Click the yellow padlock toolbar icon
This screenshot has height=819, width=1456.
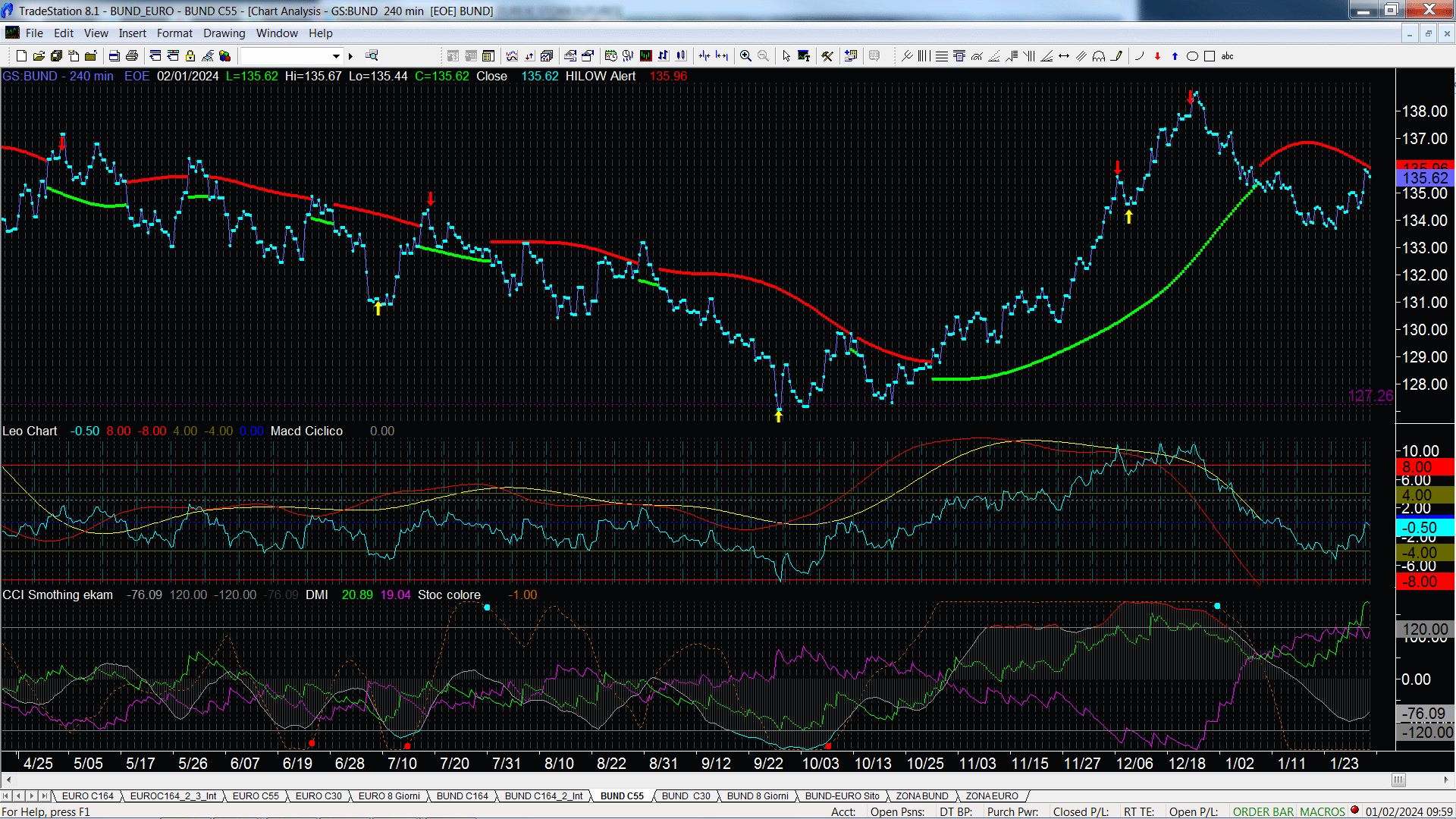point(190,56)
